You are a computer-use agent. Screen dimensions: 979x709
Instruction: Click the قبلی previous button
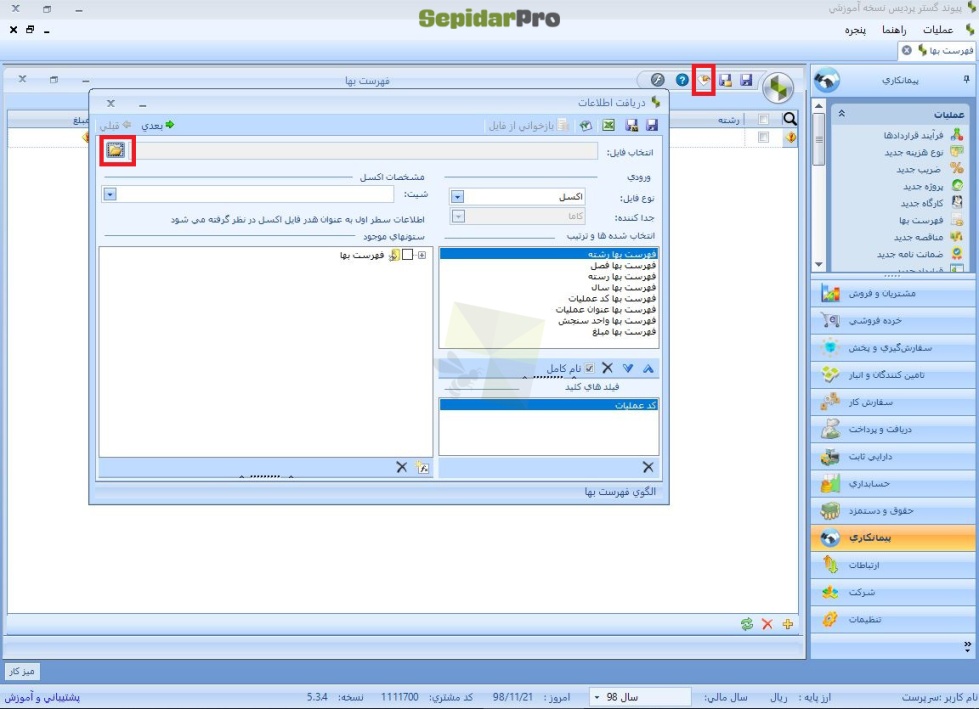coord(116,125)
